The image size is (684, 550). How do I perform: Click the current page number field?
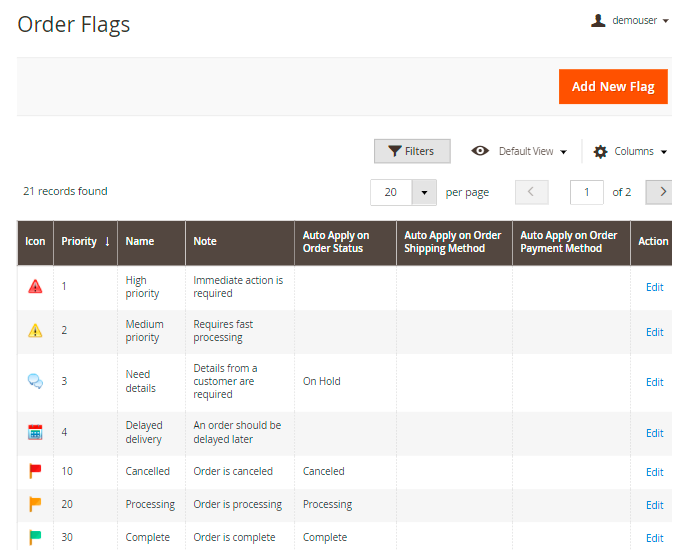[586, 192]
